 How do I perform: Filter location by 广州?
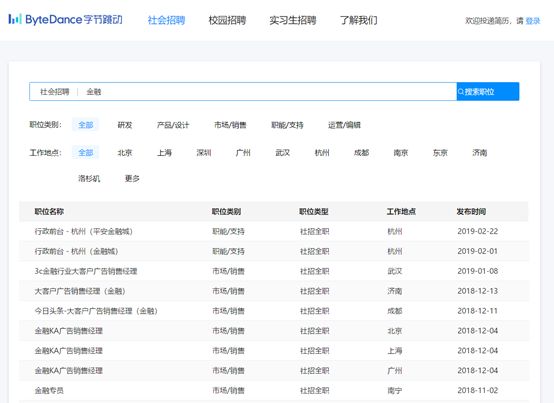pos(243,153)
